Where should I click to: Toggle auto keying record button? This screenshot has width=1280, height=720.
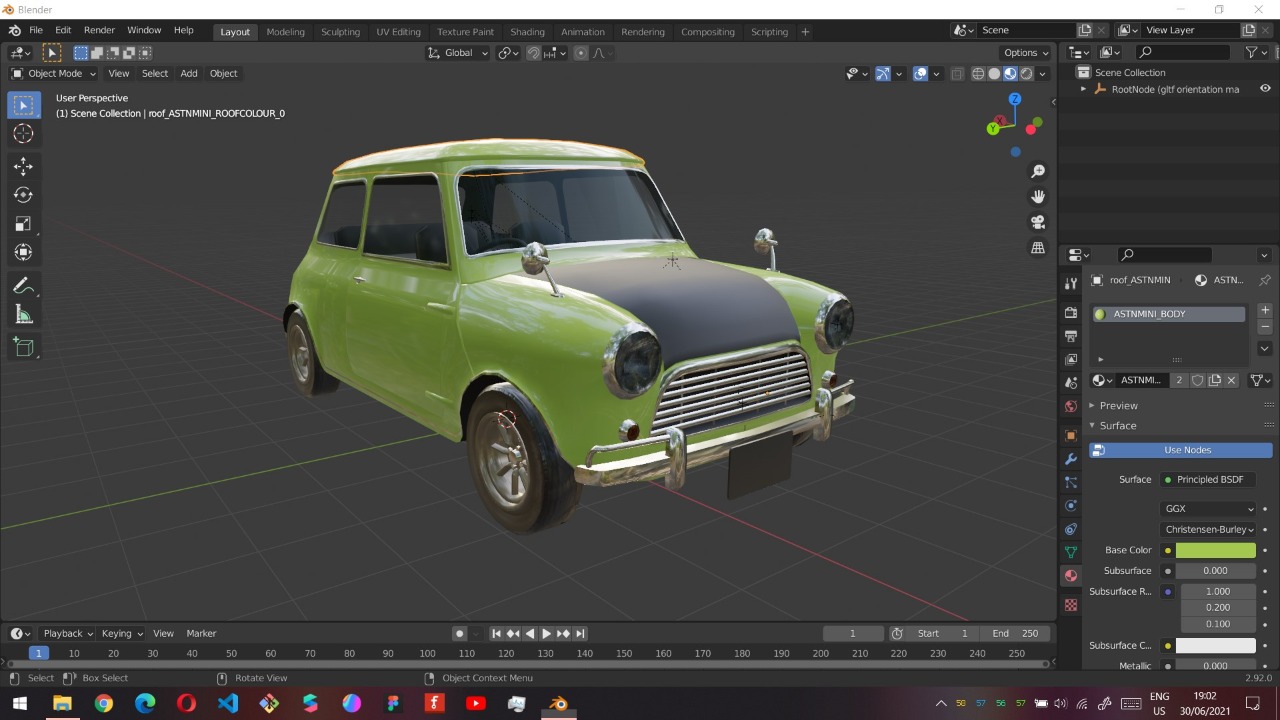point(459,633)
